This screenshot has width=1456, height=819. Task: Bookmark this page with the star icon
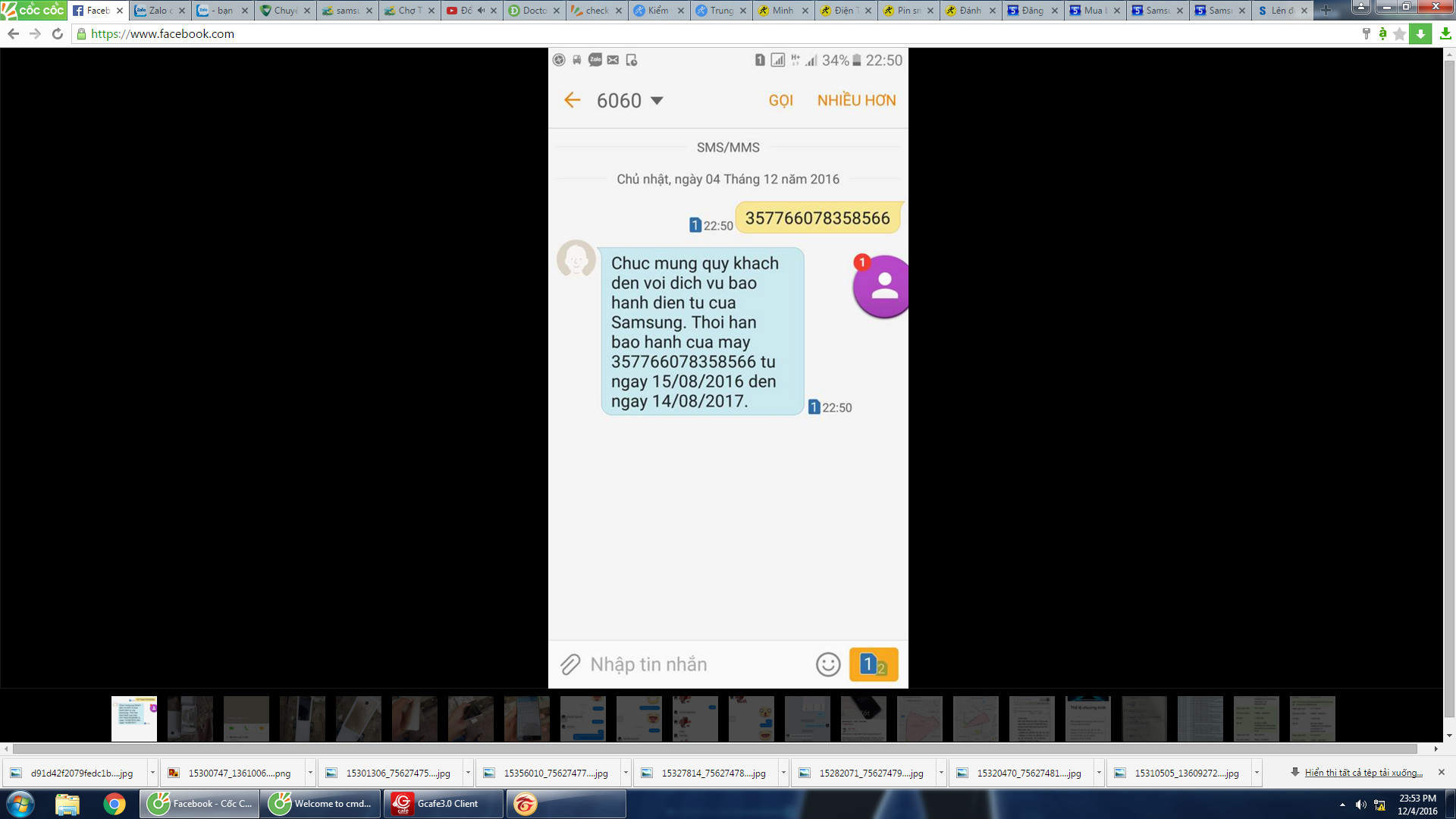pos(1400,34)
